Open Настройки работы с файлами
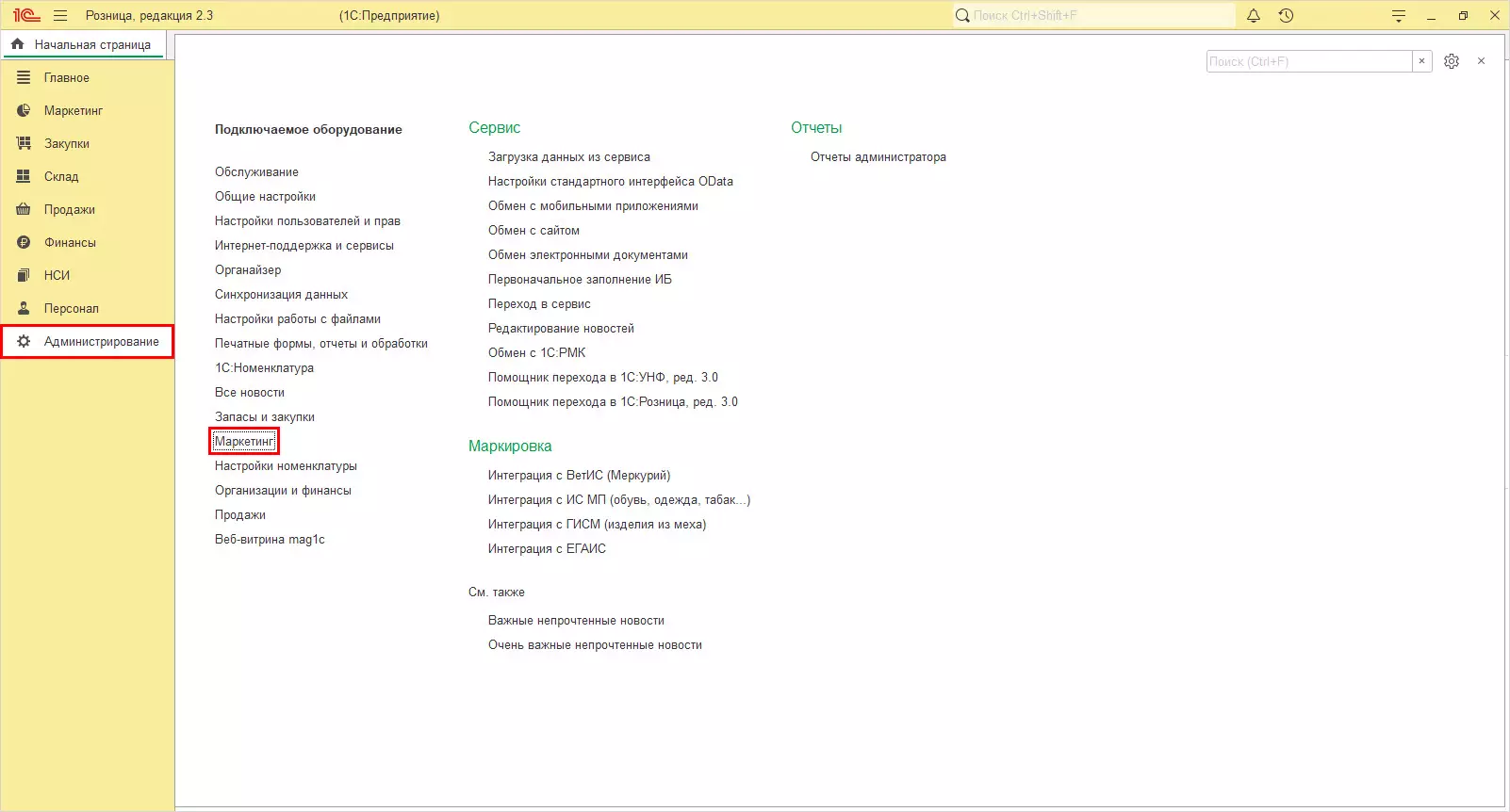Screen dimensions: 1510x812 tap(298, 319)
